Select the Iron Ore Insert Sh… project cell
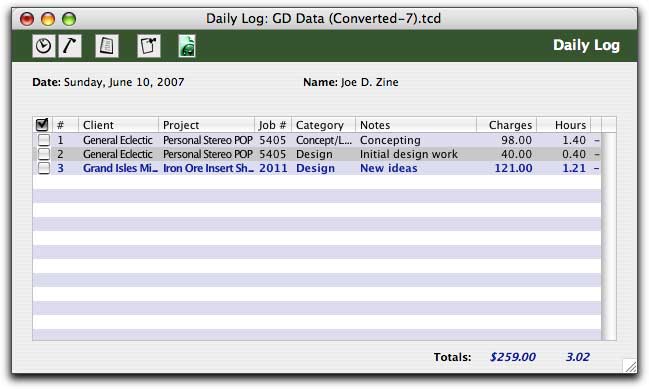The image size is (649, 389). point(208,168)
